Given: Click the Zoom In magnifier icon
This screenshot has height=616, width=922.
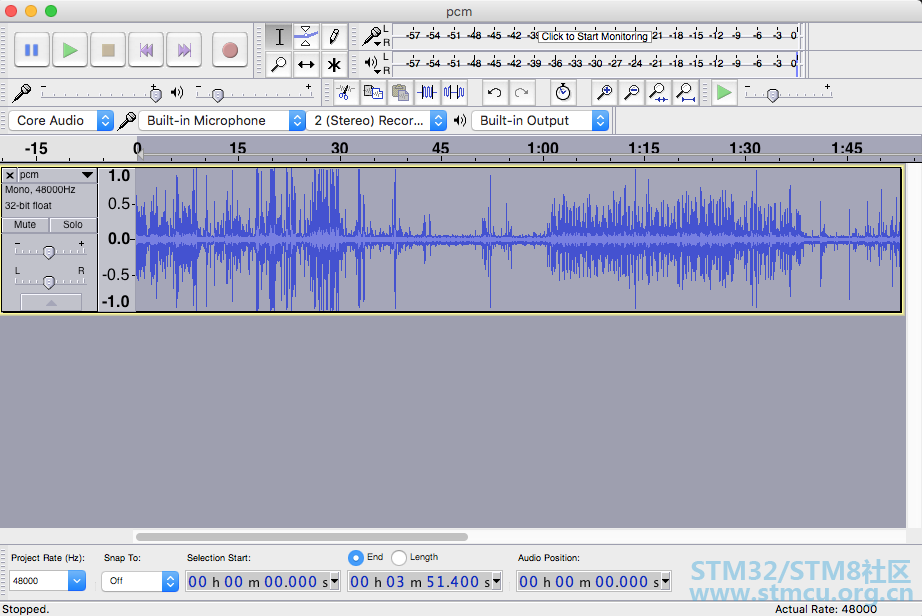Looking at the screenshot, I should [604, 93].
